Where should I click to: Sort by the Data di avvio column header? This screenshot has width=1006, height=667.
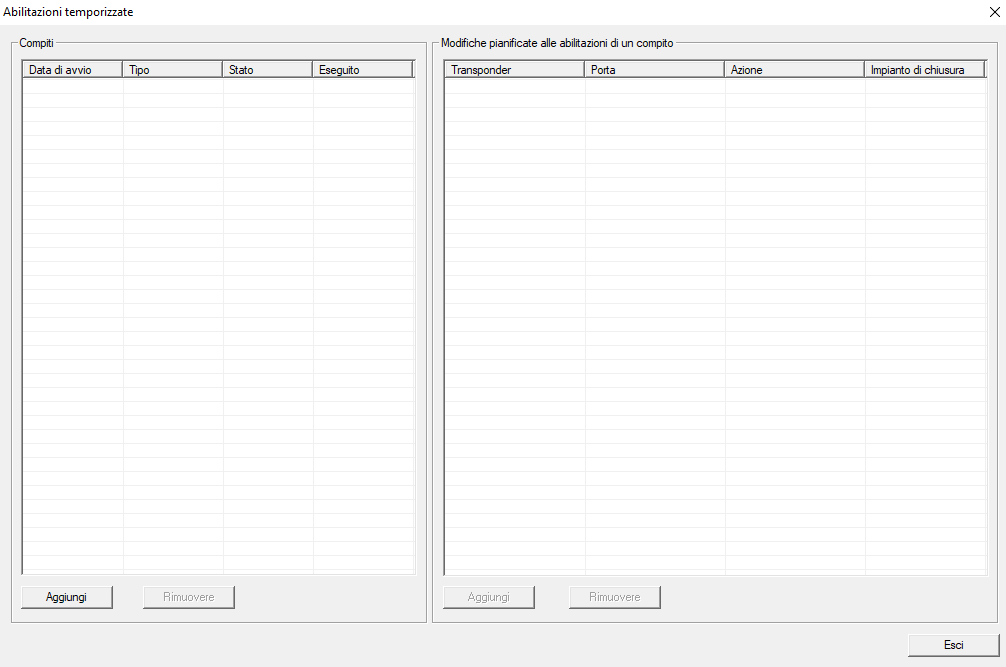click(72, 70)
